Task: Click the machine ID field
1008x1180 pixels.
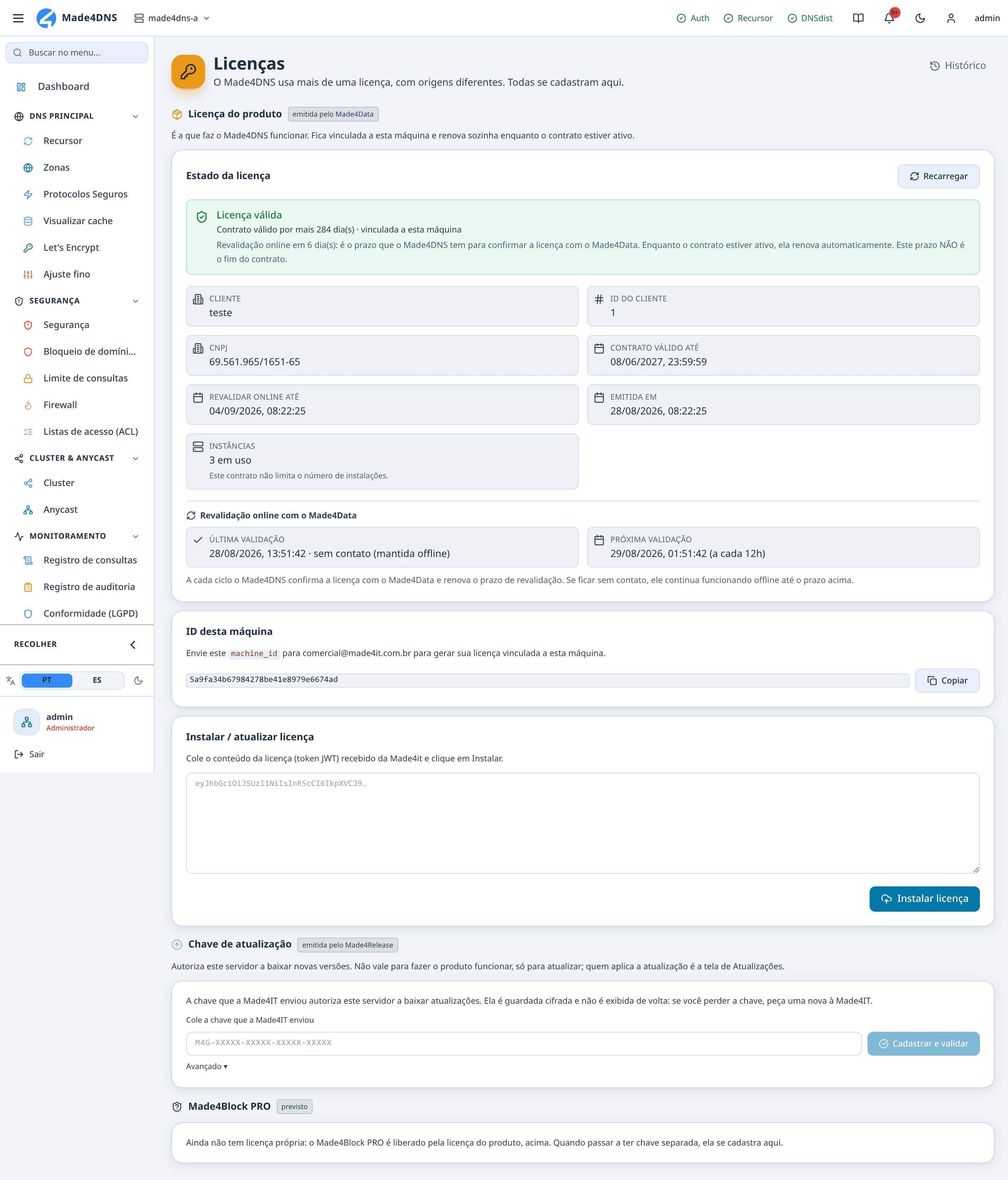Action: pyautogui.click(x=547, y=680)
